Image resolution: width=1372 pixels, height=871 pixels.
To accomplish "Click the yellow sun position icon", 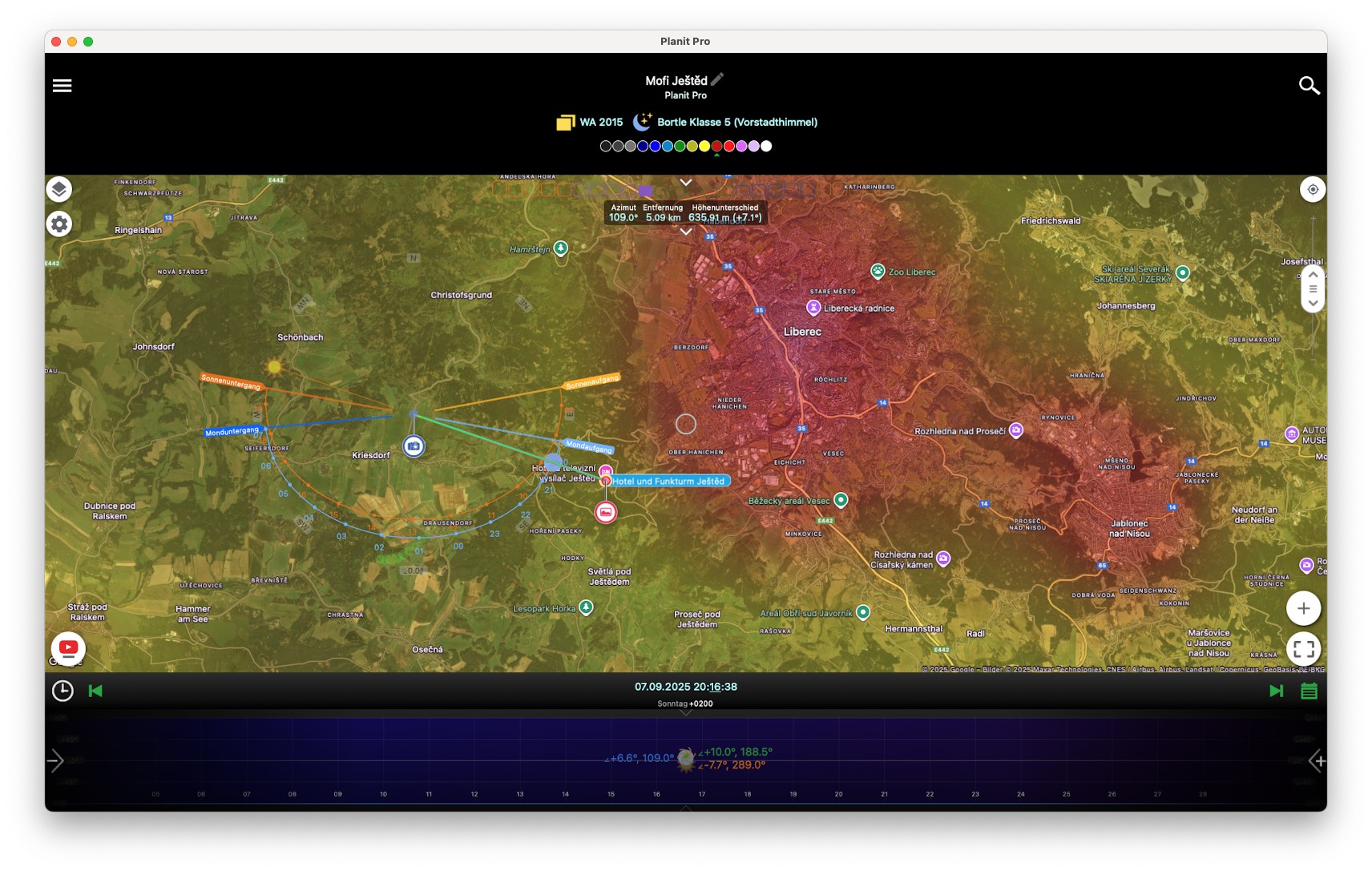I will [274, 366].
